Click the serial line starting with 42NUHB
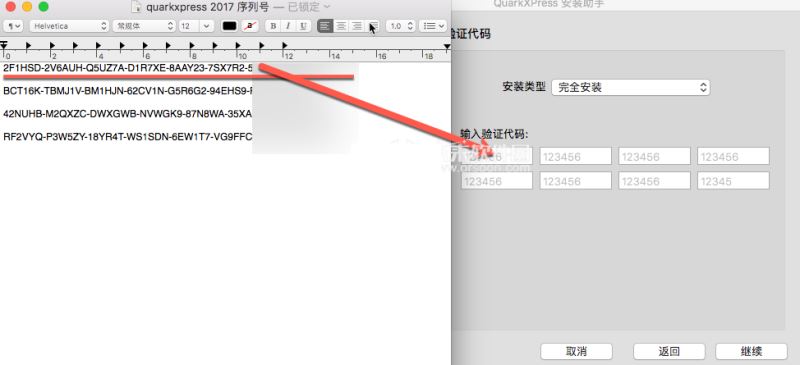The height and width of the screenshot is (365, 800). click(128, 113)
